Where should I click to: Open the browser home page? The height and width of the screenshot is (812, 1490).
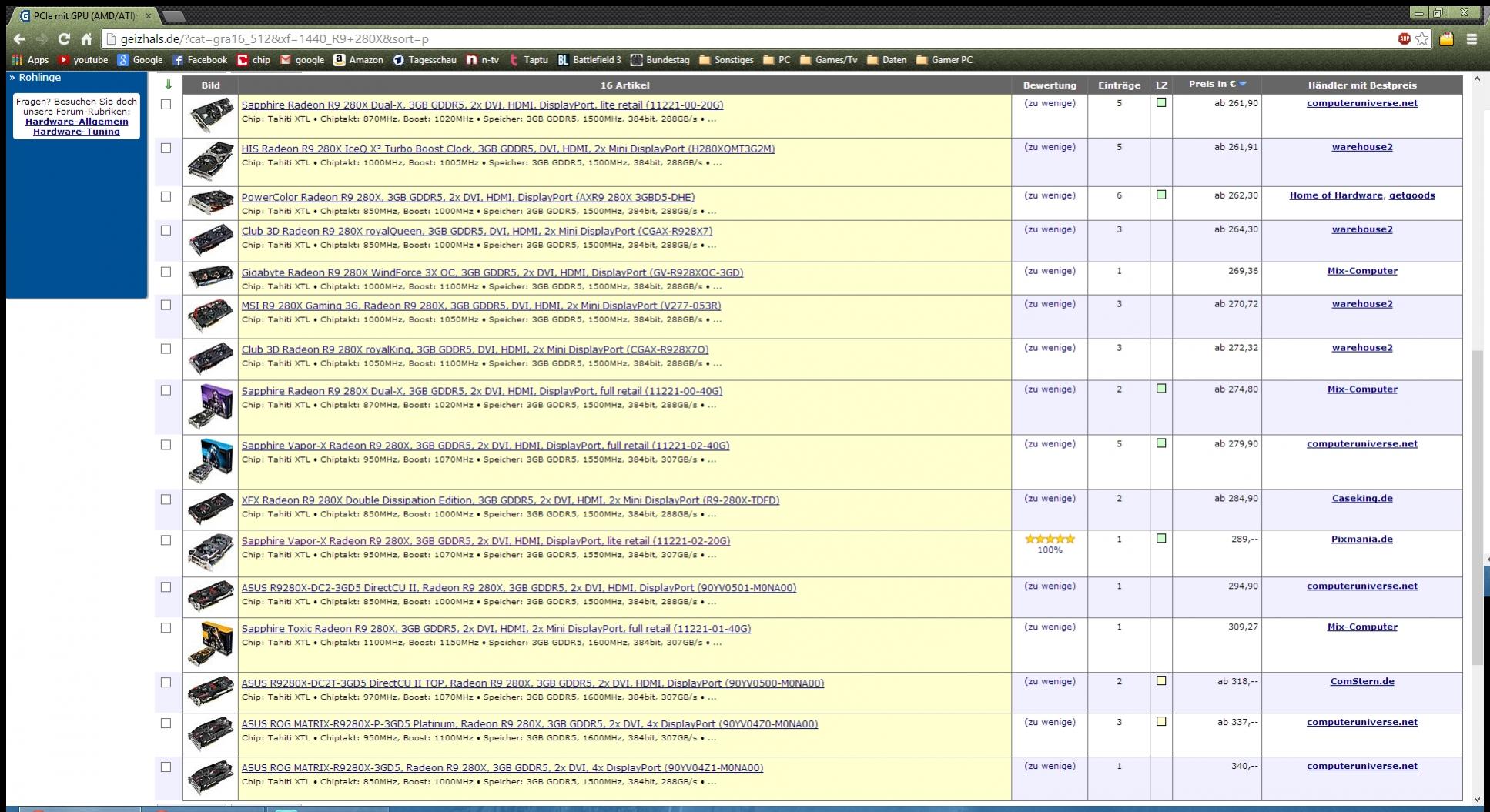(86, 39)
